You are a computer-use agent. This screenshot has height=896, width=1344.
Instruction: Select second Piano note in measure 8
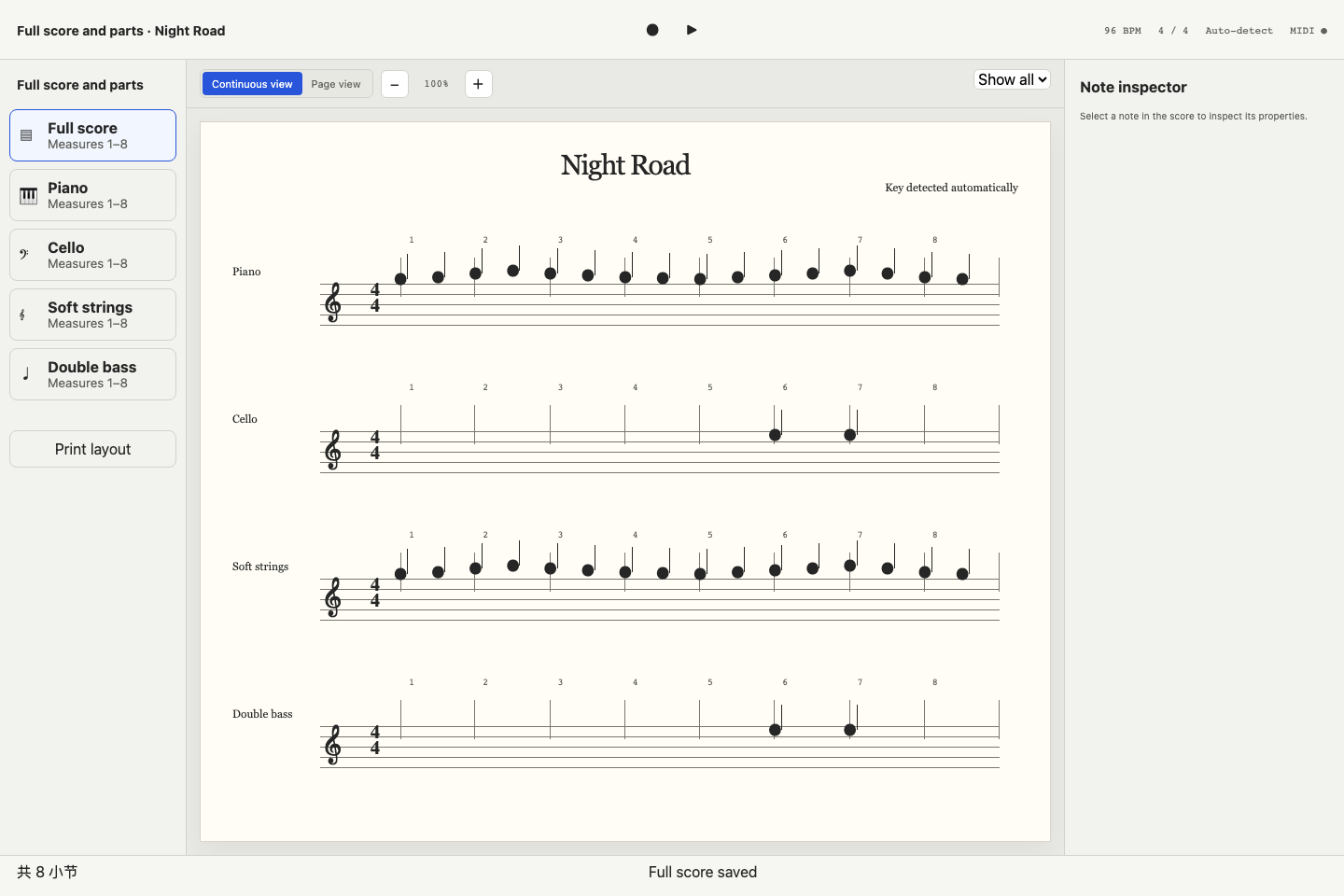(962, 279)
